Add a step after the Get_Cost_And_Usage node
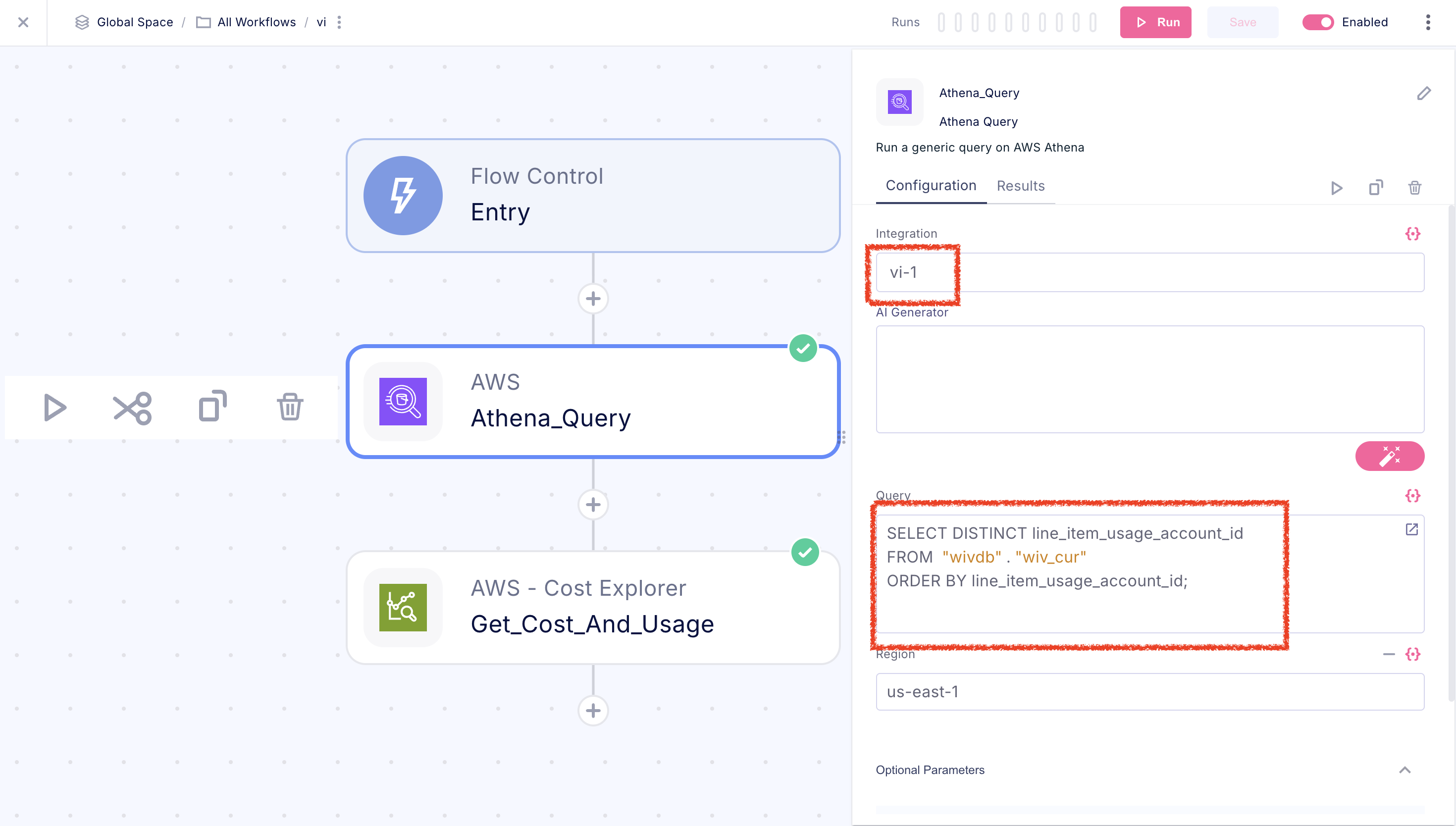 coord(593,710)
